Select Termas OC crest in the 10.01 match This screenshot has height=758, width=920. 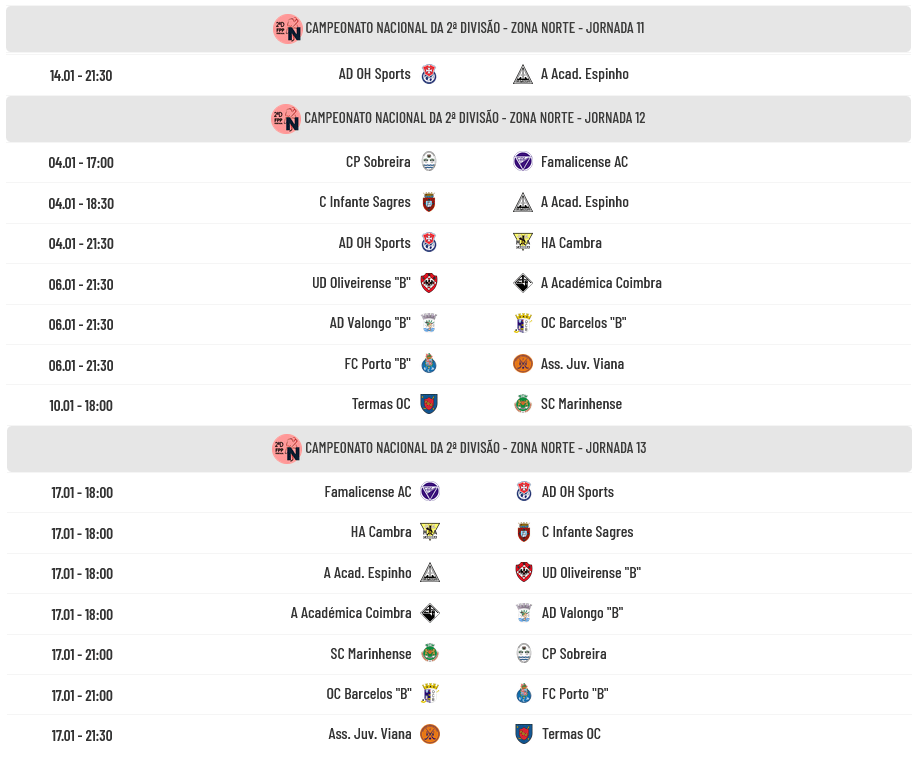429,404
